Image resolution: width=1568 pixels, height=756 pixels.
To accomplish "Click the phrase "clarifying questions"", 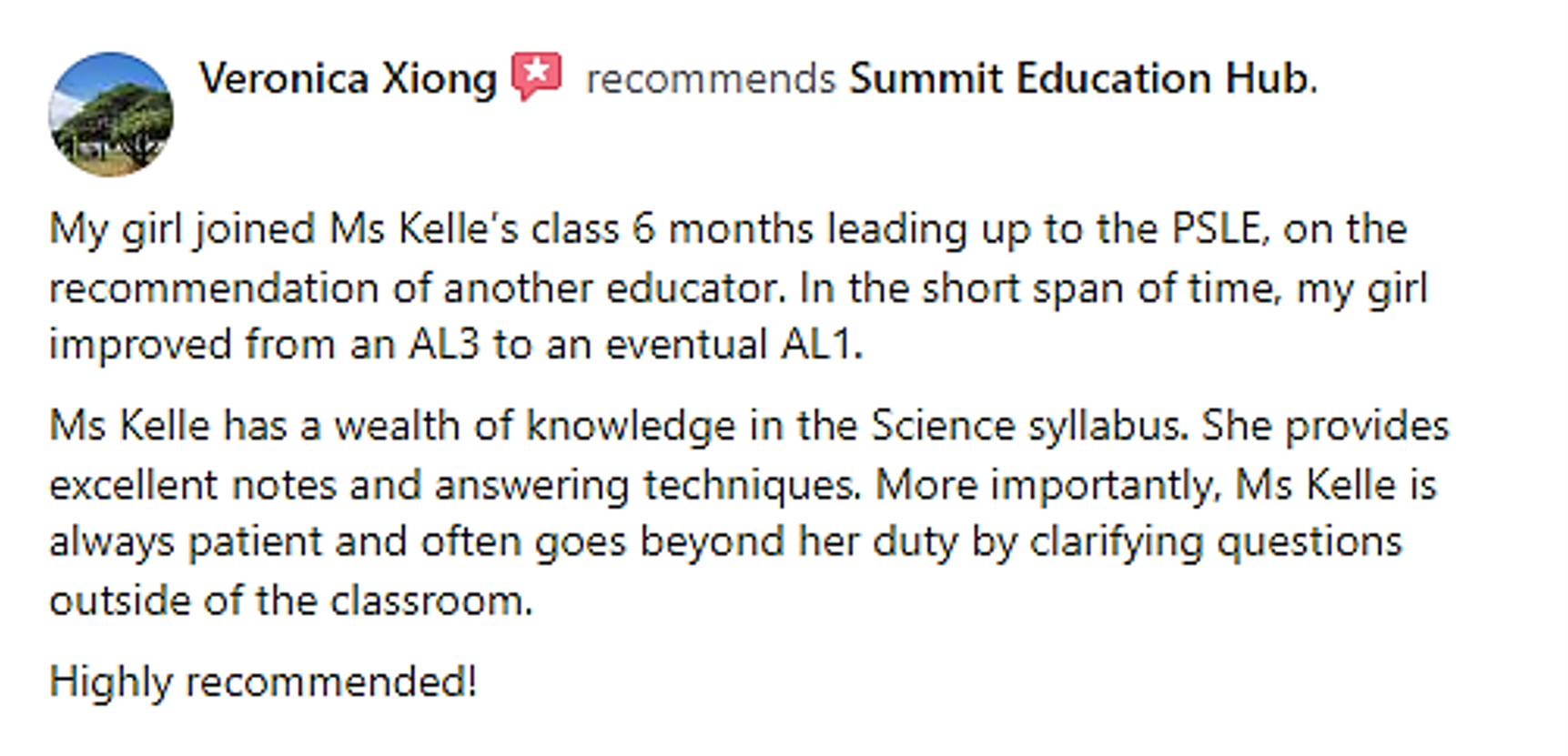I will tap(1216, 543).
